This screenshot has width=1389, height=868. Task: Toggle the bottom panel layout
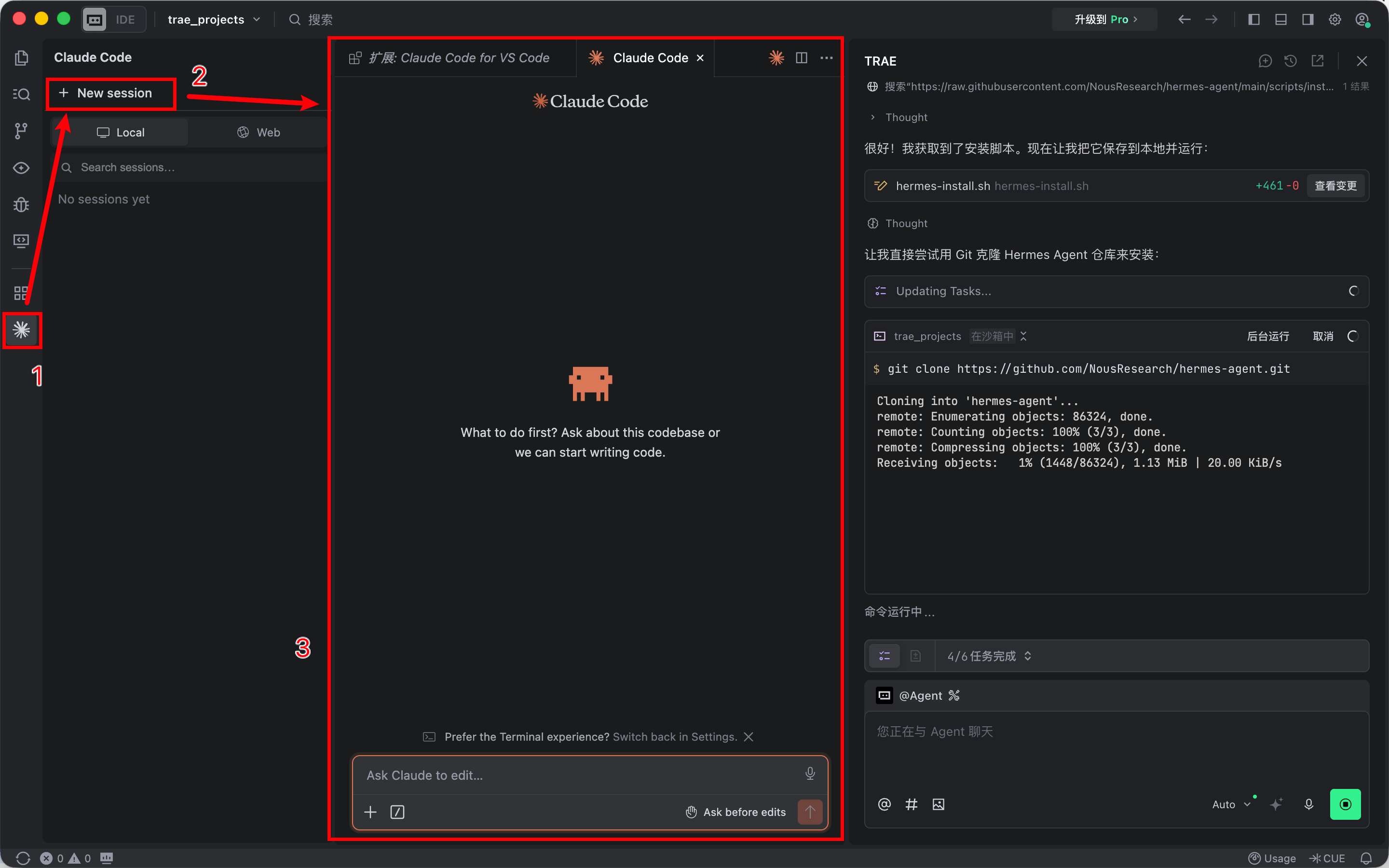coord(1280,19)
